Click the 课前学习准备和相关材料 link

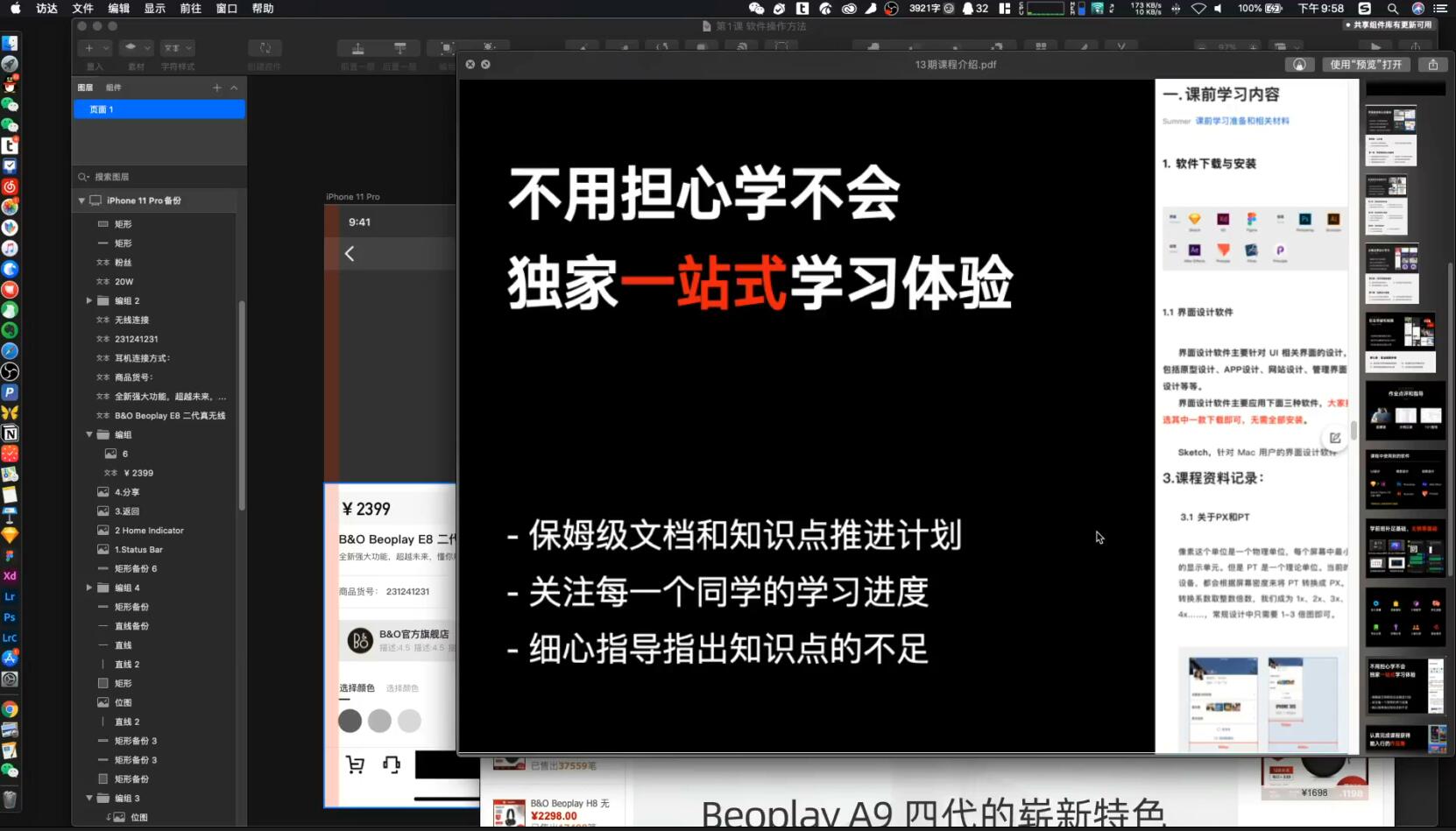click(x=1242, y=121)
